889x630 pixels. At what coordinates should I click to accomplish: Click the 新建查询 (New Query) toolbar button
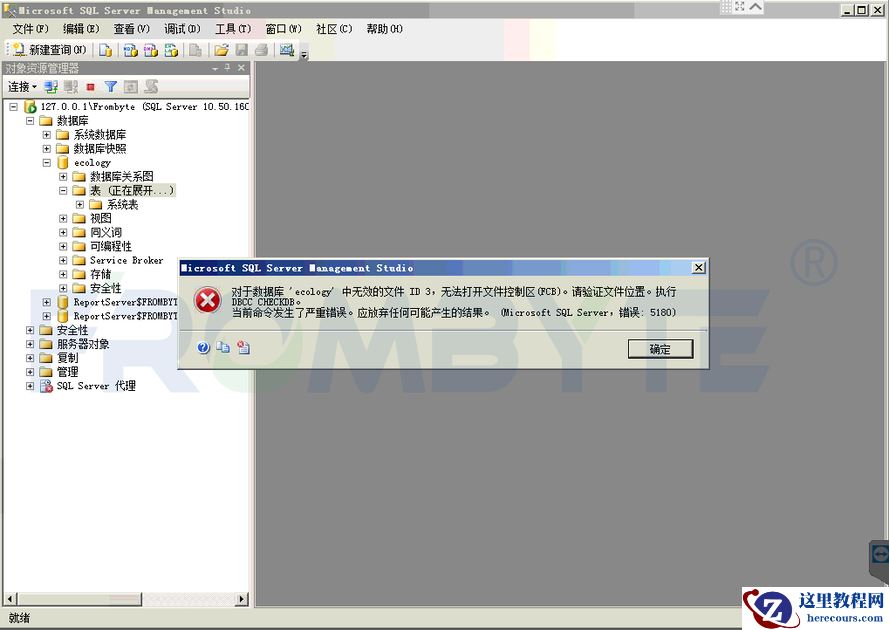(x=49, y=50)
